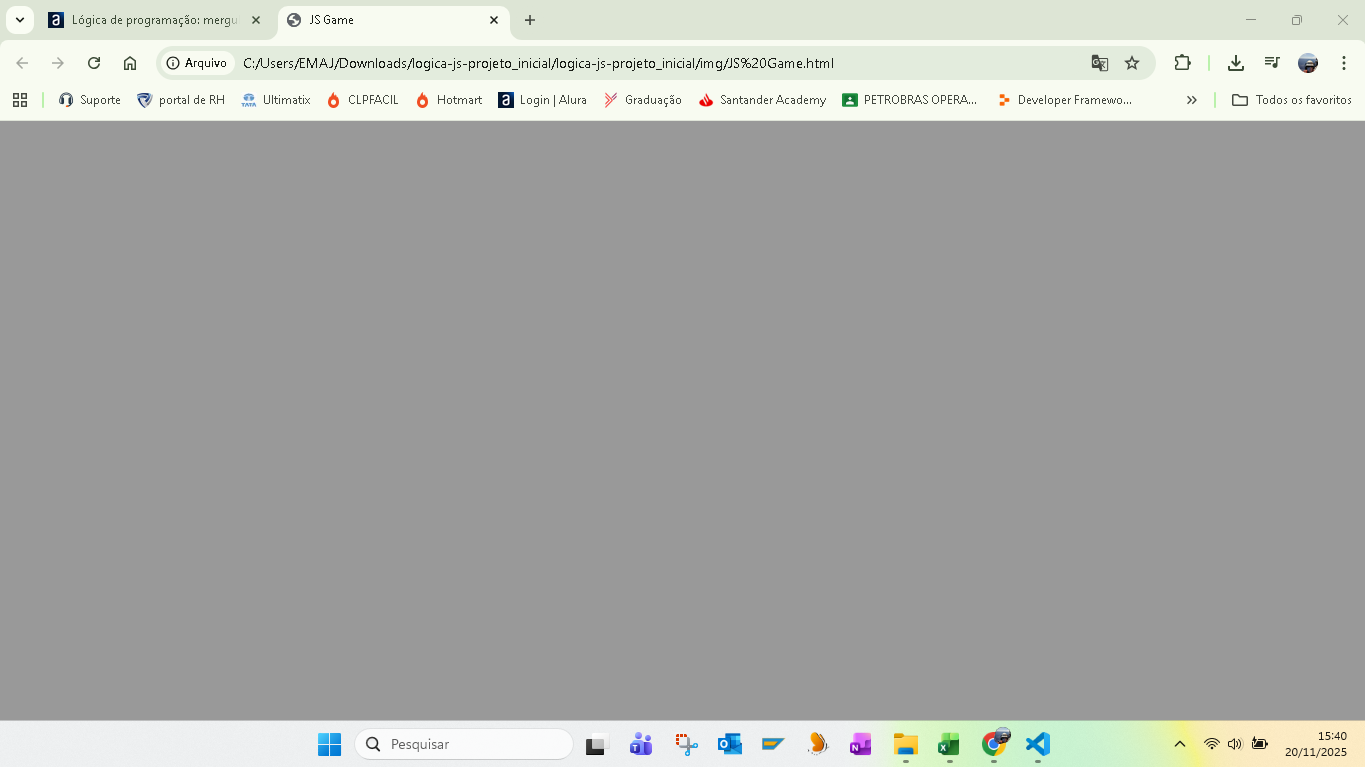
Task: Open the tab search dropdown arrow
Action: click(19, 20)
